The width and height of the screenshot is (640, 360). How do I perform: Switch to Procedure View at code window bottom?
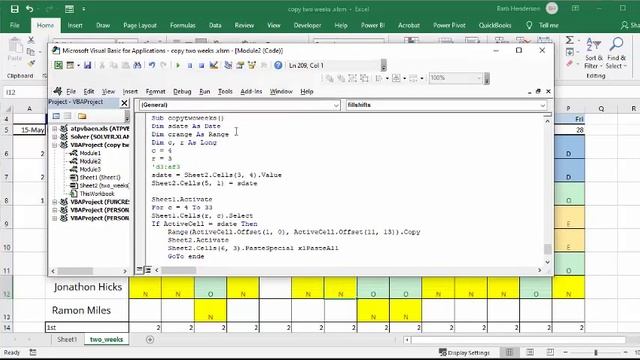(140, 270)
